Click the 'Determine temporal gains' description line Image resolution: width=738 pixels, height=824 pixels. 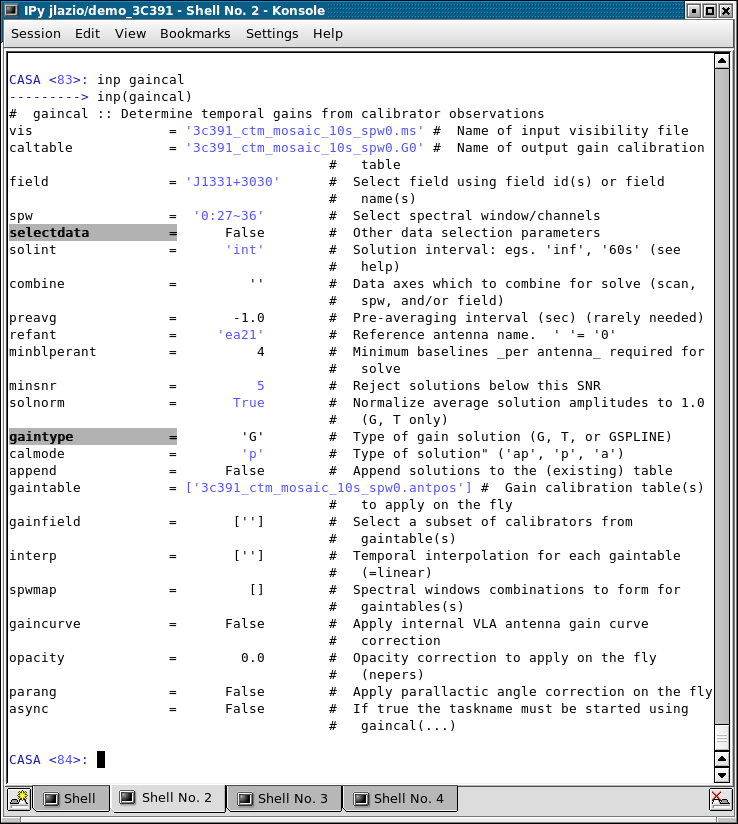click(276, 114)
